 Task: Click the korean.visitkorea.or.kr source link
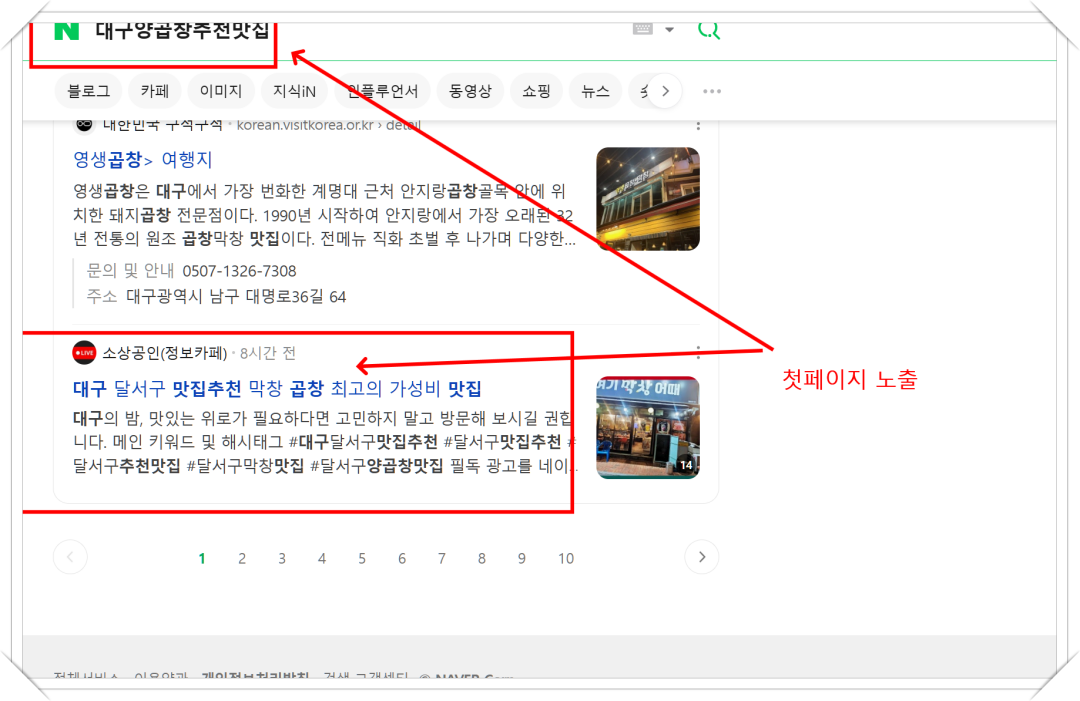[x=329, y=125]
